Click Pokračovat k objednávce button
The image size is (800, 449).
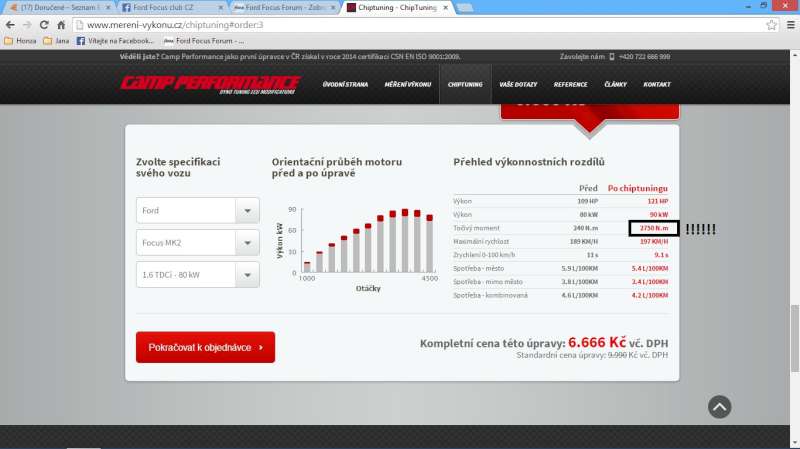point(205,347)
